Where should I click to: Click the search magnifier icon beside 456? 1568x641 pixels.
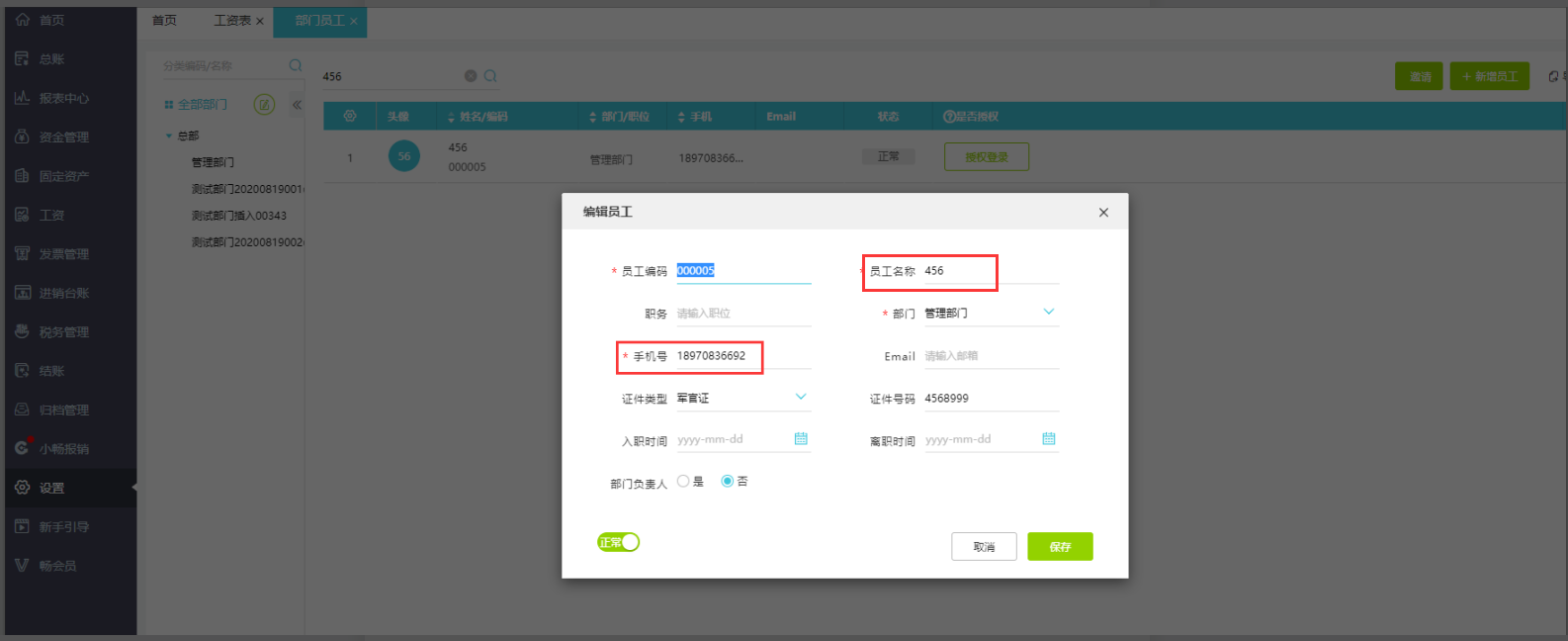tap(490, 76)
